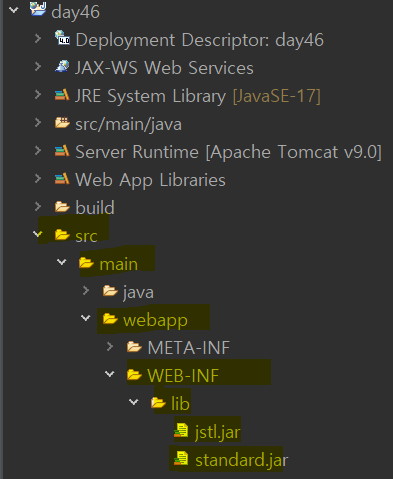Select the 'jstl.jar' file label

click(x=217, y=433)
